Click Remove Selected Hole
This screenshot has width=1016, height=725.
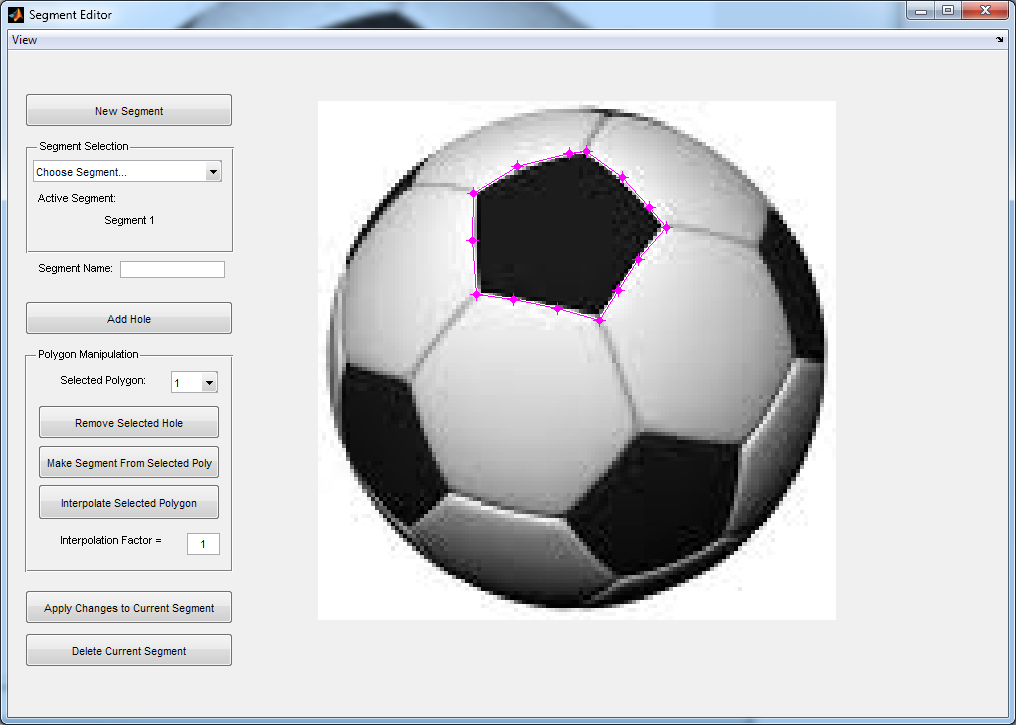[129, 423]
